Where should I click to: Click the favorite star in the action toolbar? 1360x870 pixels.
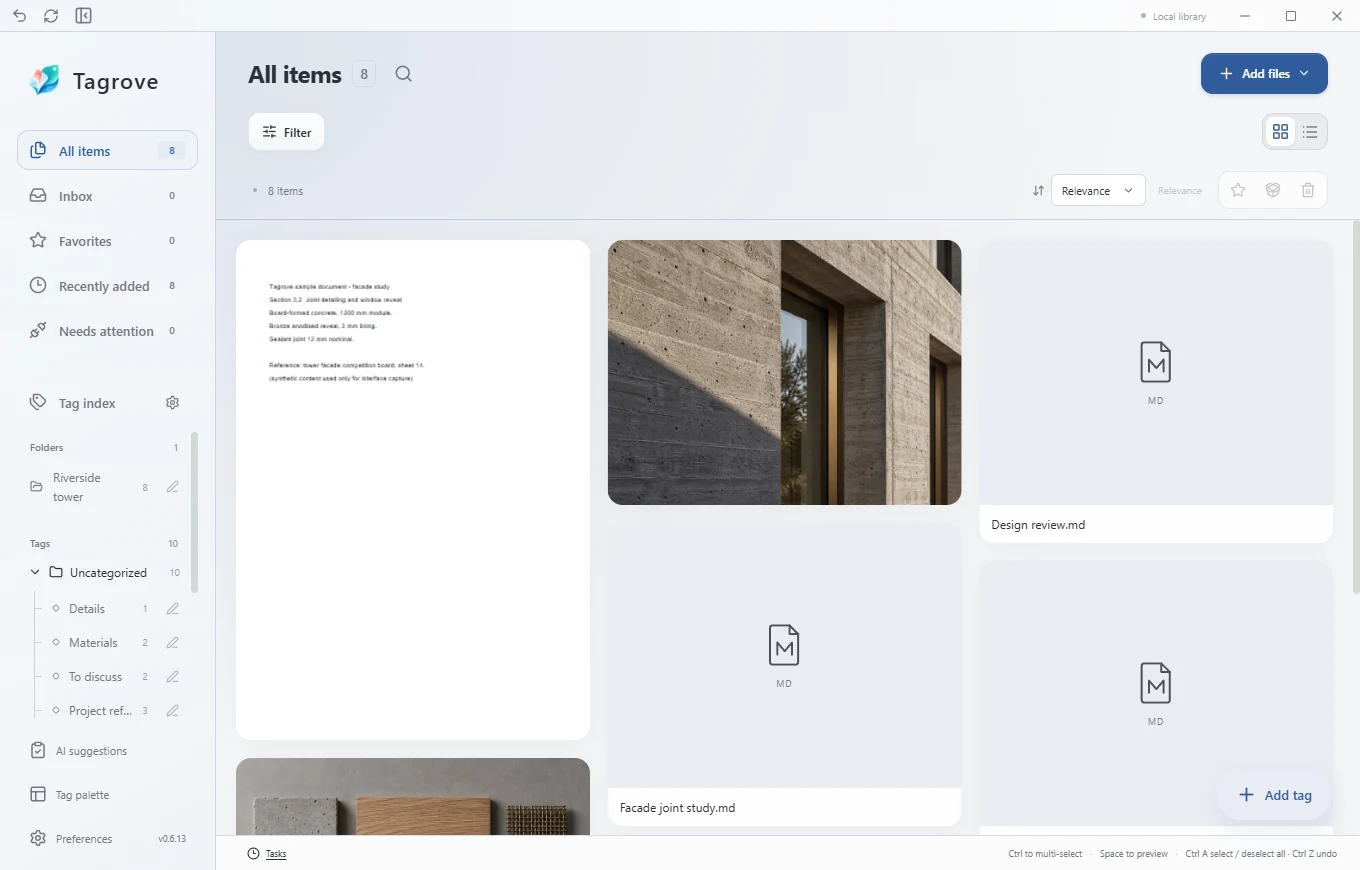coord(1238,190)
